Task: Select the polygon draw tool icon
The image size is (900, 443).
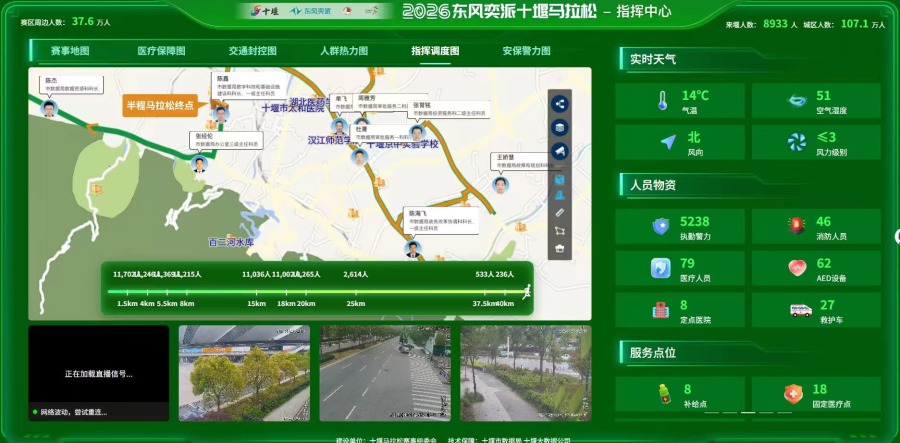Action: (x=560, y=230)
